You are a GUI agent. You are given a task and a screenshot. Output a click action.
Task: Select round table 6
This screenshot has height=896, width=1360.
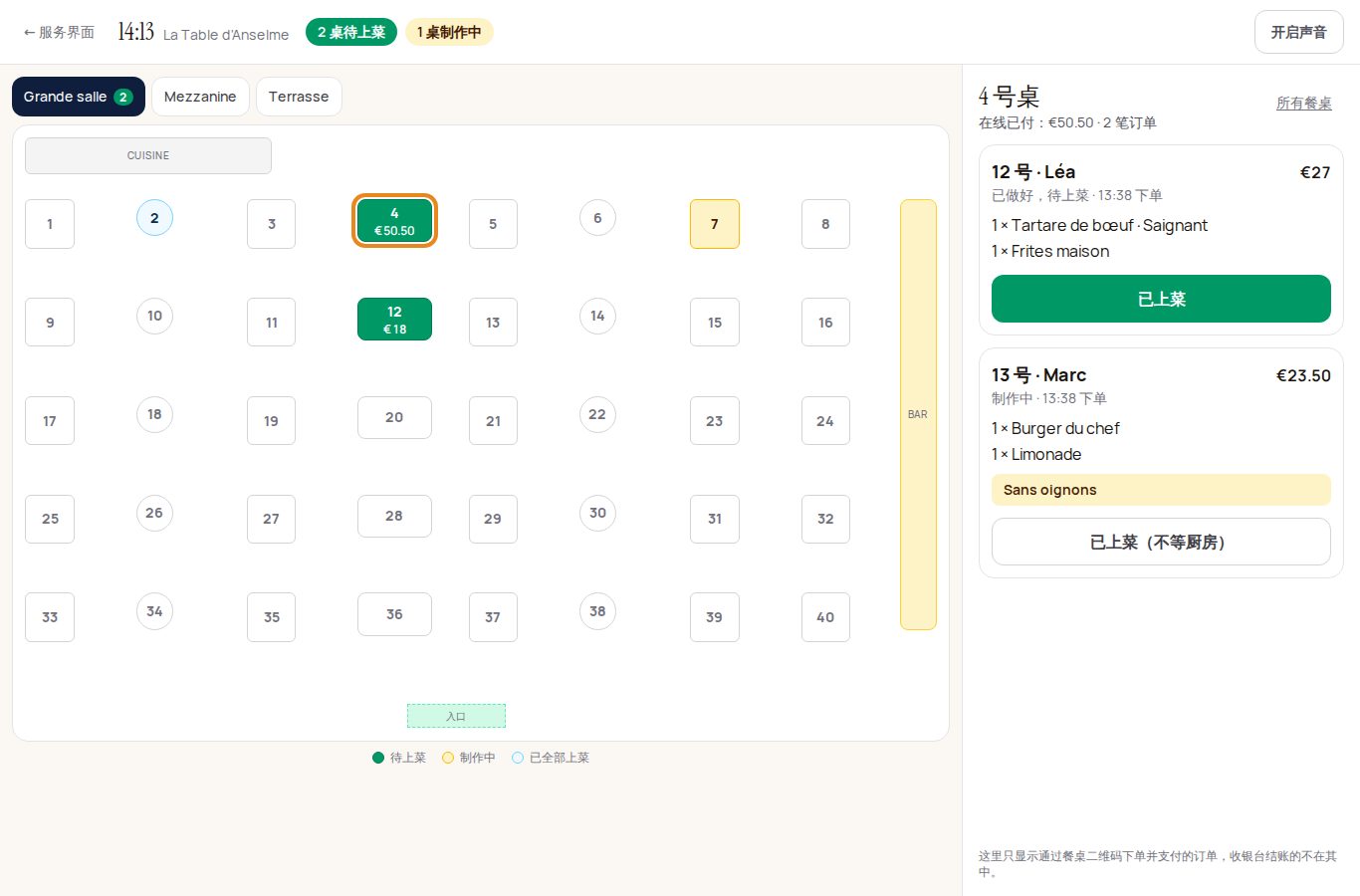click(x=597, y=218)
